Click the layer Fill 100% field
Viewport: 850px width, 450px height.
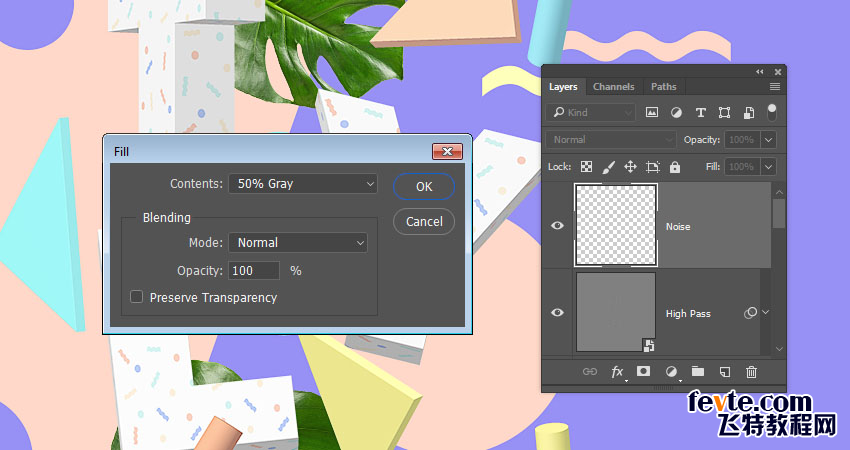pyautogui.click(x=742, y=166)
